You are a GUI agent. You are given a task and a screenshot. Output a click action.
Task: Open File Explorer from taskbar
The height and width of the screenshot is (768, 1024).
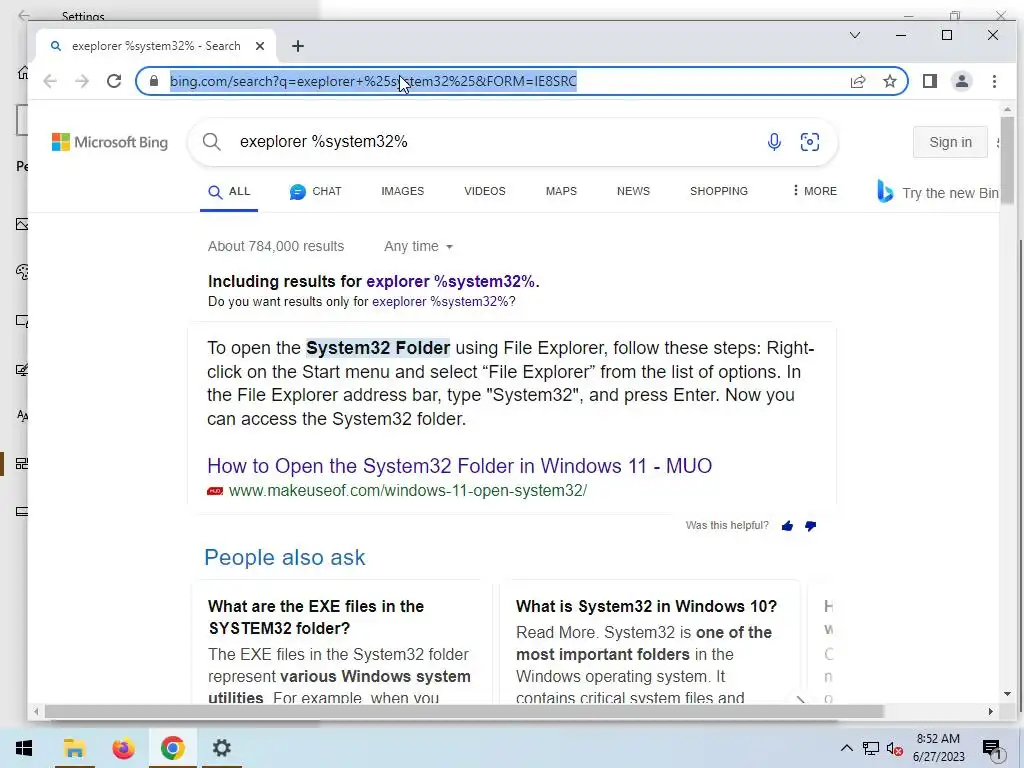point(74,748)
